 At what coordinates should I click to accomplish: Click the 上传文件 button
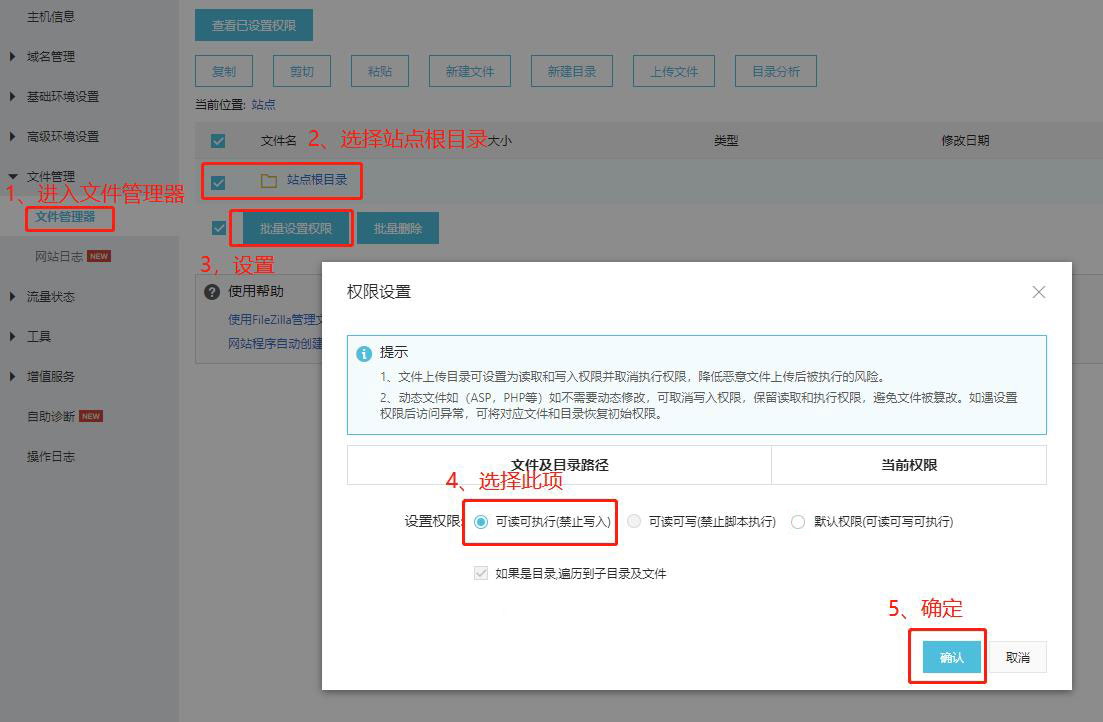point(674,72)
